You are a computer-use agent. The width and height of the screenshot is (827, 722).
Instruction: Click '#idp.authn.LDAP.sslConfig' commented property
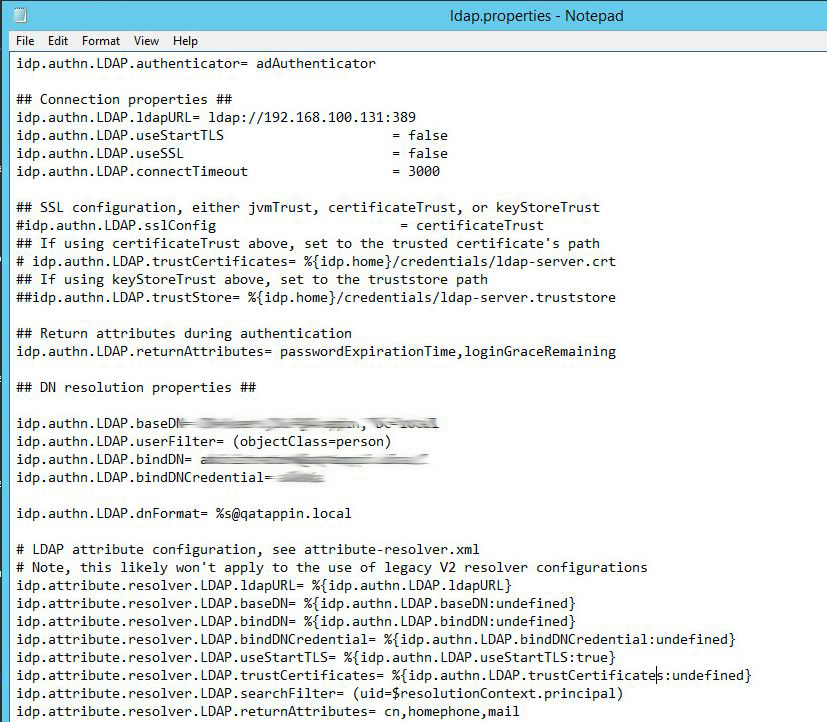coord(116,226)
